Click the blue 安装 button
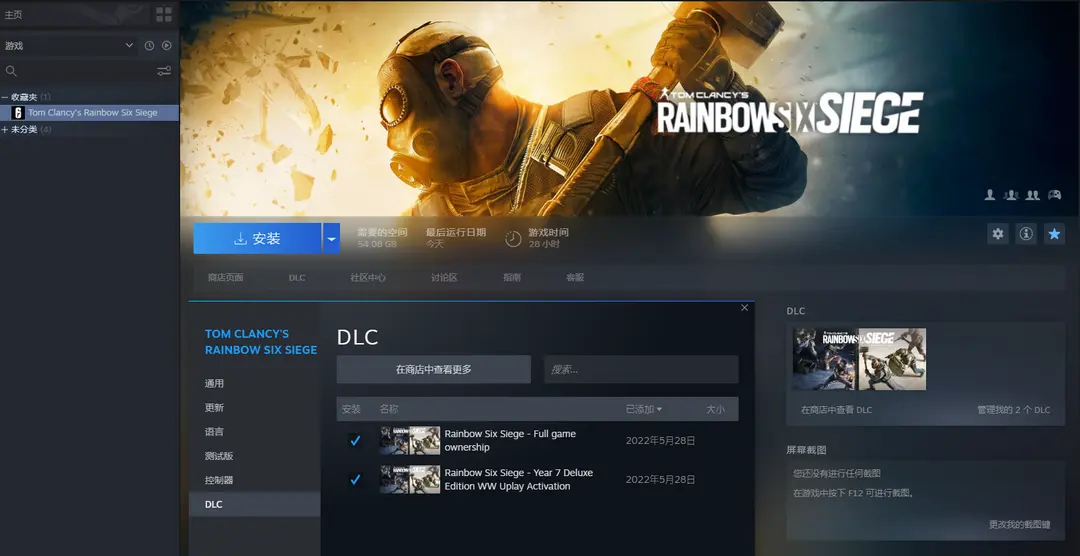The height and width of the screenshot is (556, 1080). (x=257, y=238)
